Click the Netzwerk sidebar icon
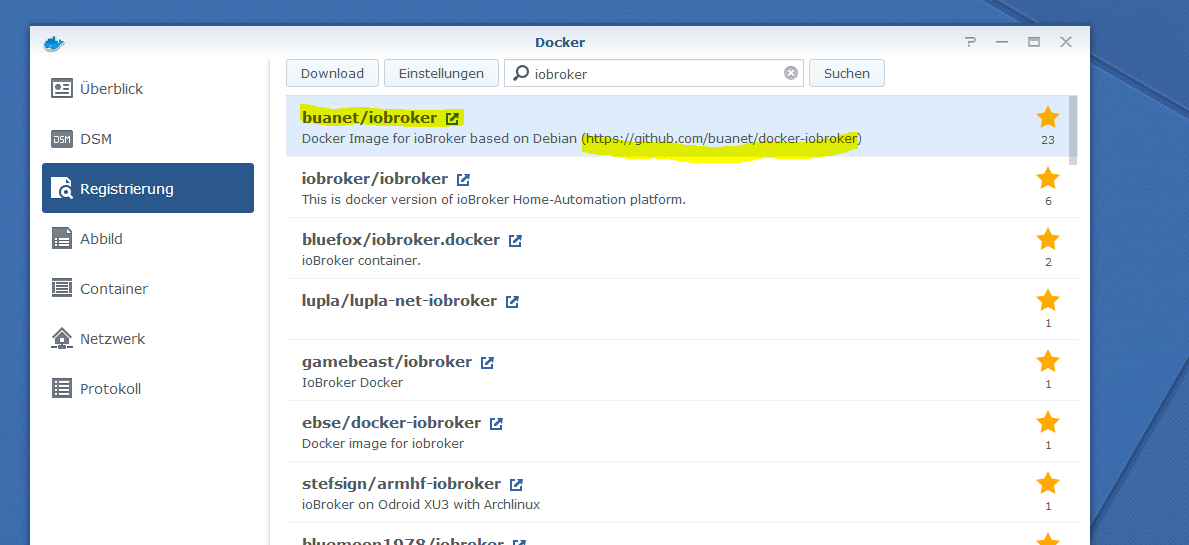The image size is (1189, 545). (x=61, y=339)
